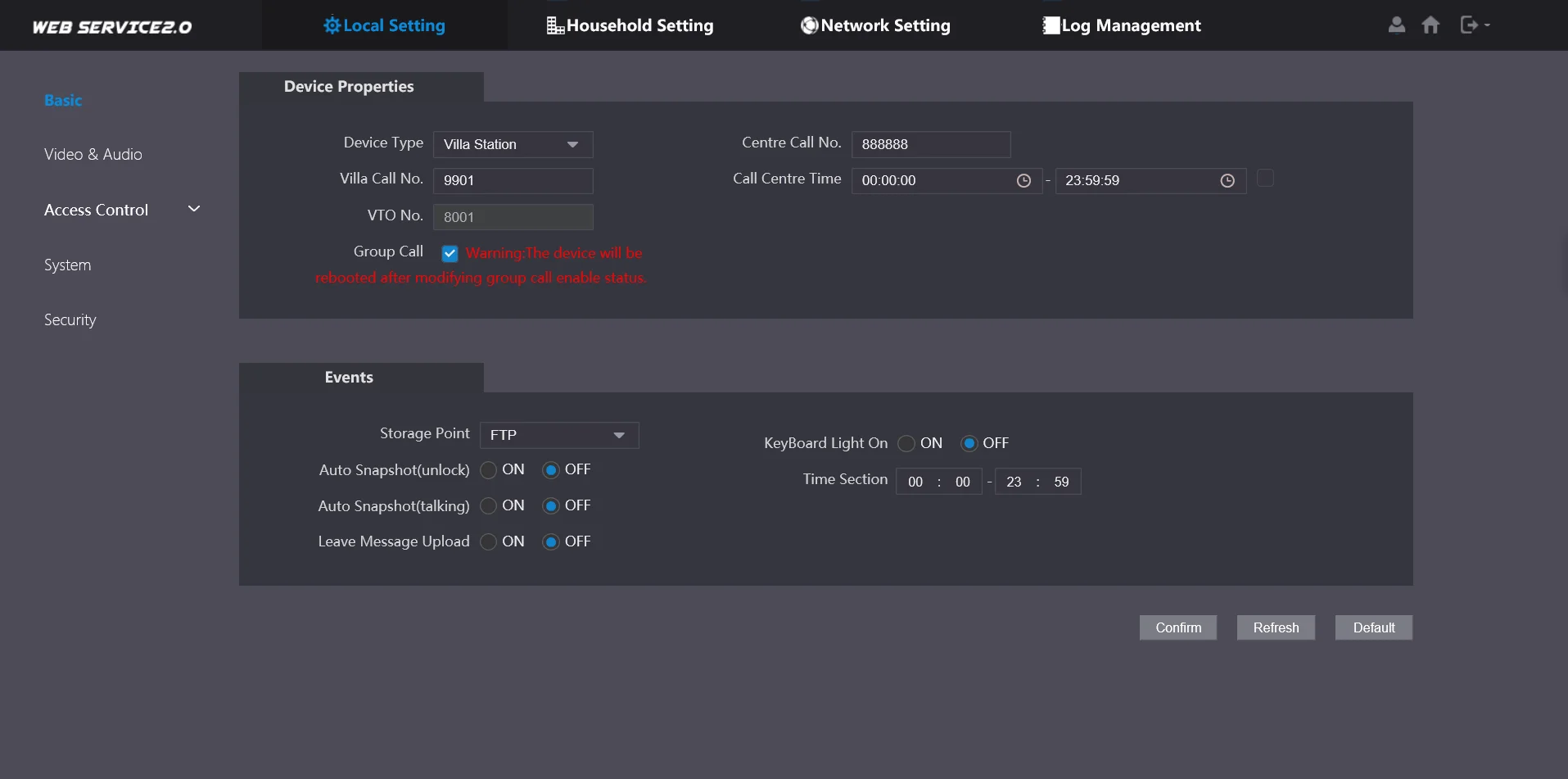
Task: Open clock picker for call centre end time
Action: pyautogui.click(x=1227, y=181)
